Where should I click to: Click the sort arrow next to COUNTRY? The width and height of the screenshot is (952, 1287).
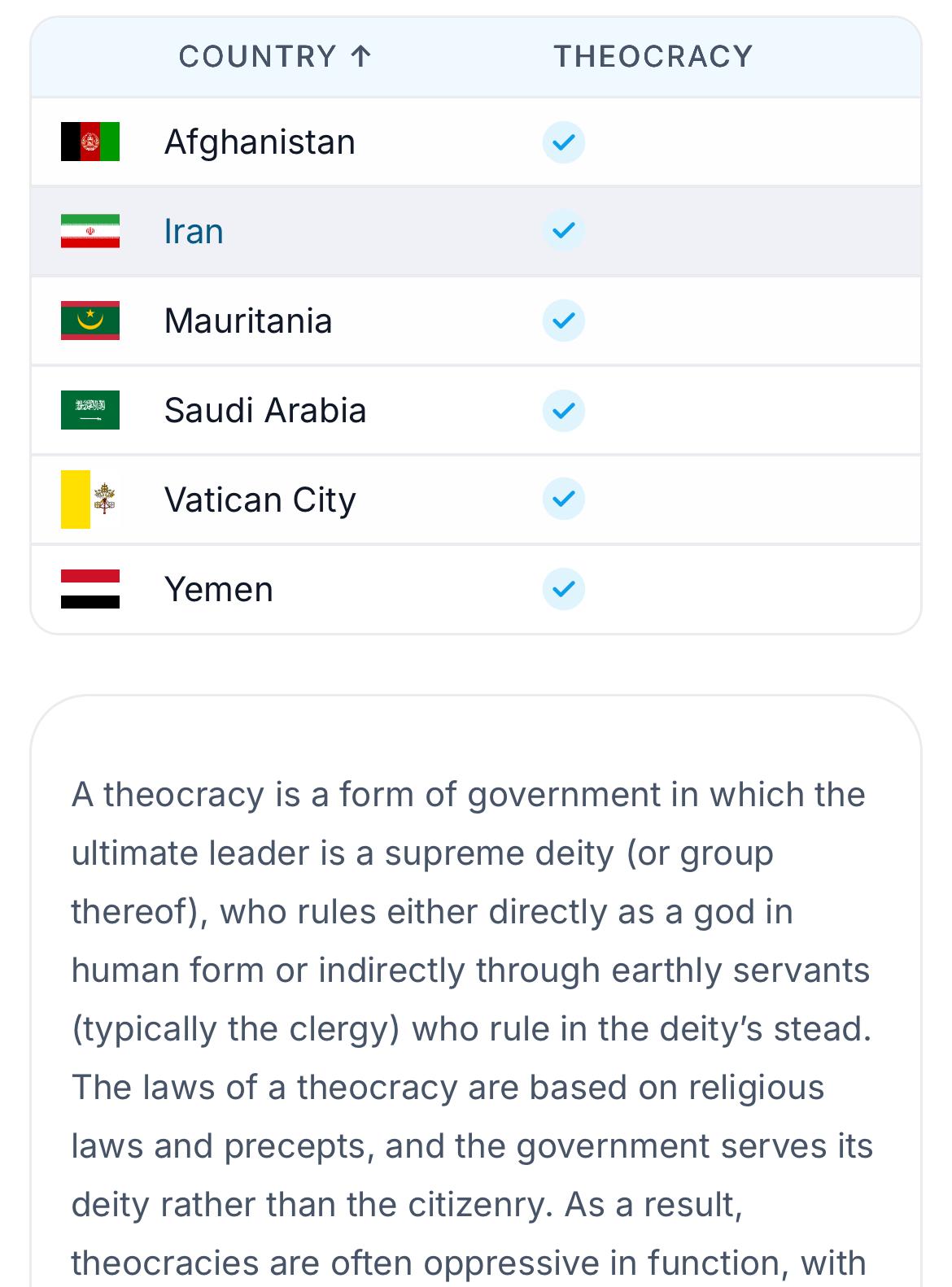coord(360,56)
